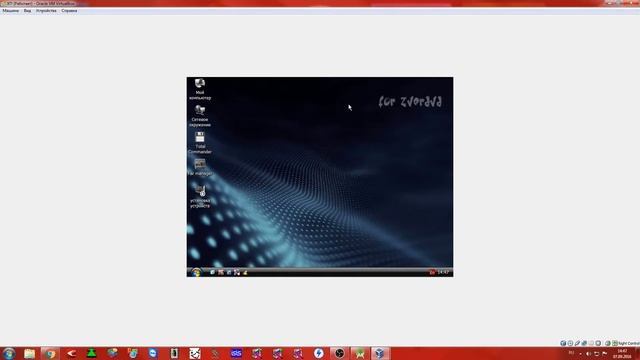Open TeamViewer from host taskbar
The width and height of the screenshot is (640, 360).
(153, 353)
